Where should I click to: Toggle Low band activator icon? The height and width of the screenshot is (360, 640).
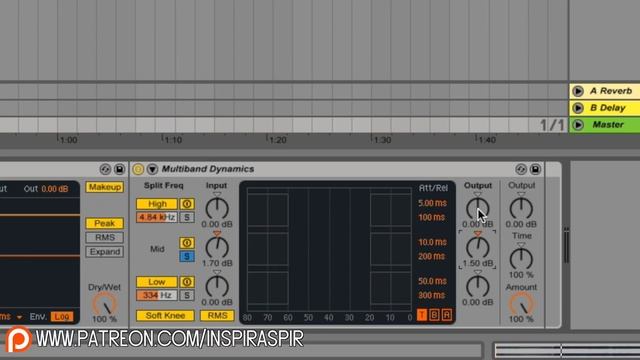coord(187,282)
